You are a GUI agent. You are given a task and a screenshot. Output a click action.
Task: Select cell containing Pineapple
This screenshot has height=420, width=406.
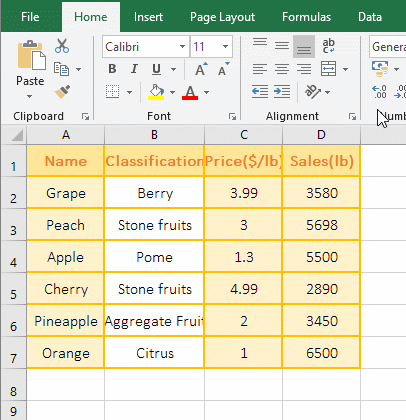(x=66, y=321)
